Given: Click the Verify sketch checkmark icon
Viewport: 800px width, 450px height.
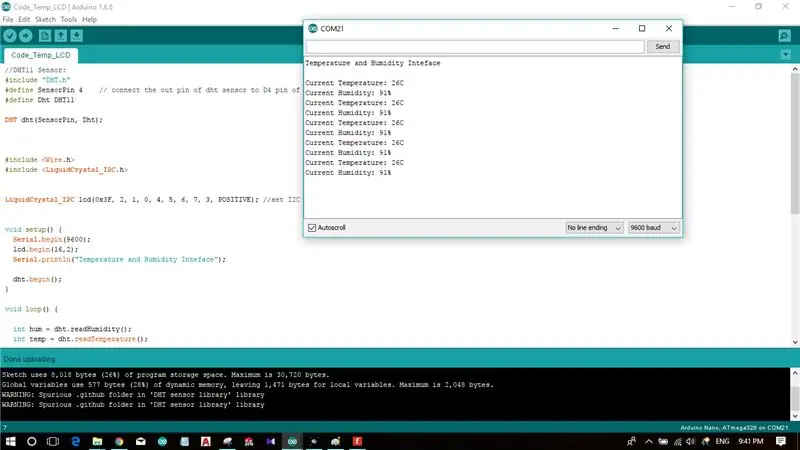Looking at the screenshot, I should (10, 36).
